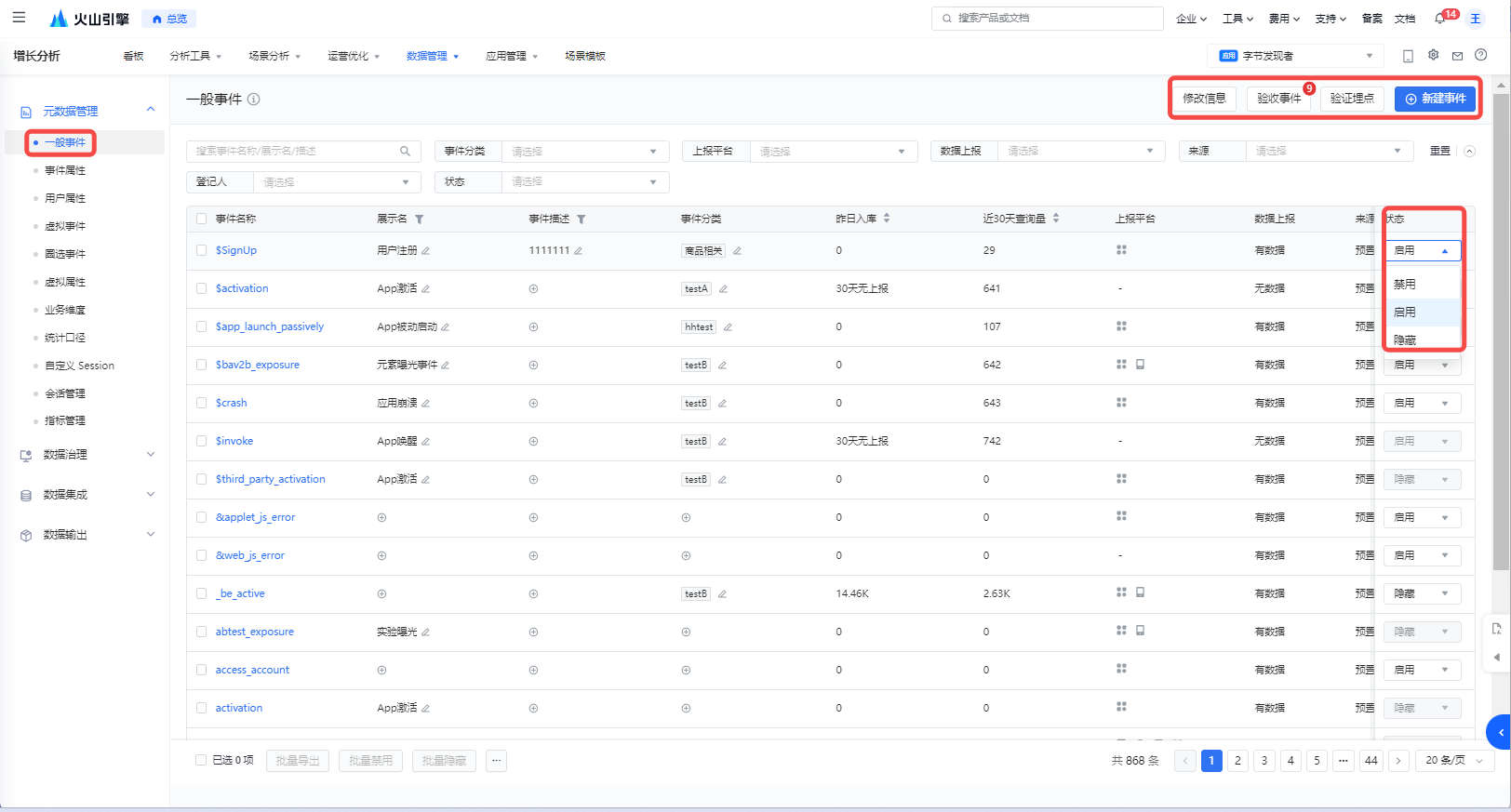Viewport: 1511px width, 812px height.
Task: Click the 总览 home button
Action: [168, 19]
